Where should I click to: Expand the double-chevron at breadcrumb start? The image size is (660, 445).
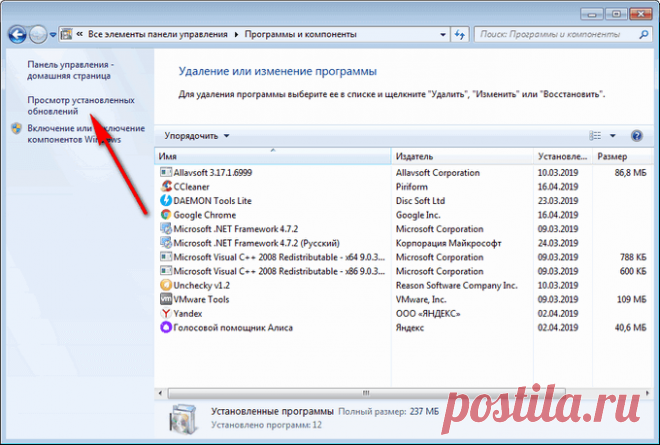pos(79,34)
